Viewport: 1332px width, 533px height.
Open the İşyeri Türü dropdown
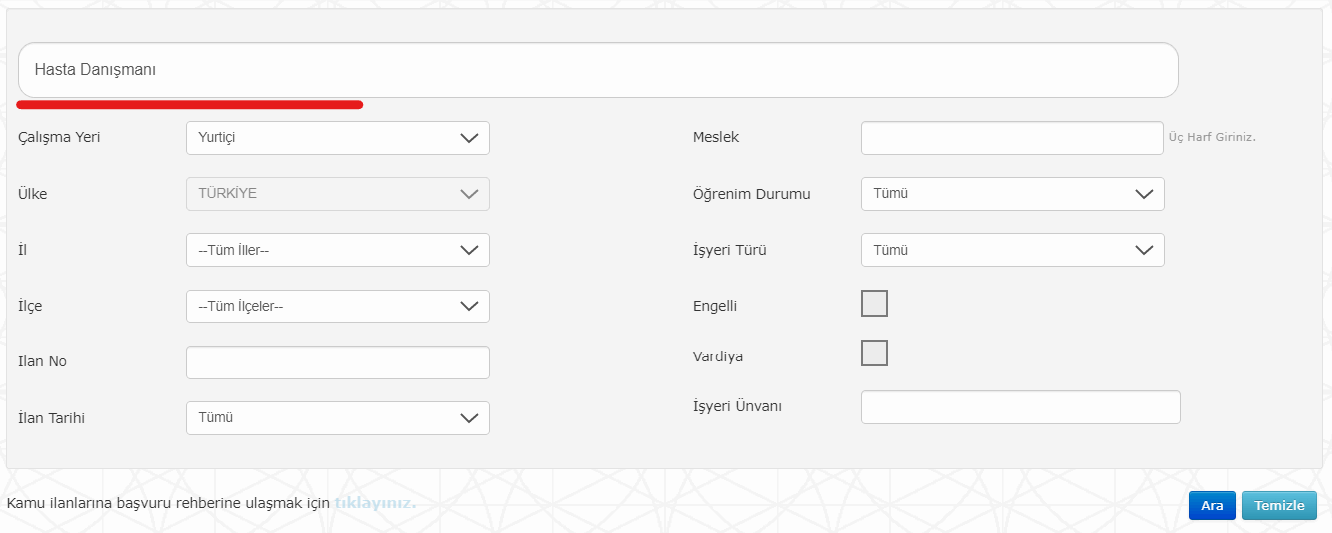click(x=1012, y=250)
